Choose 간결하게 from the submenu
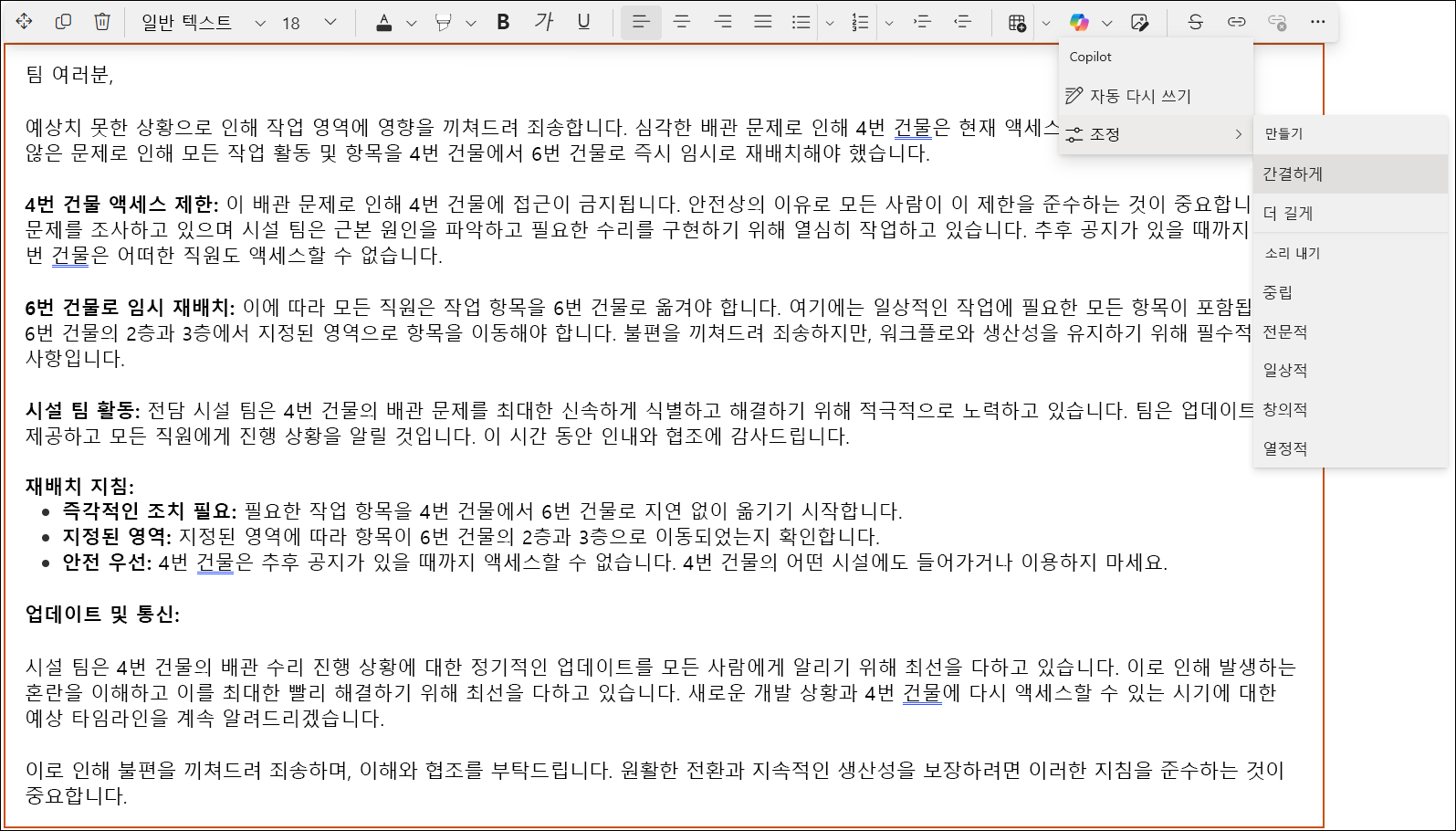This screenshot has width=1456, height=831. [1351, 174]
